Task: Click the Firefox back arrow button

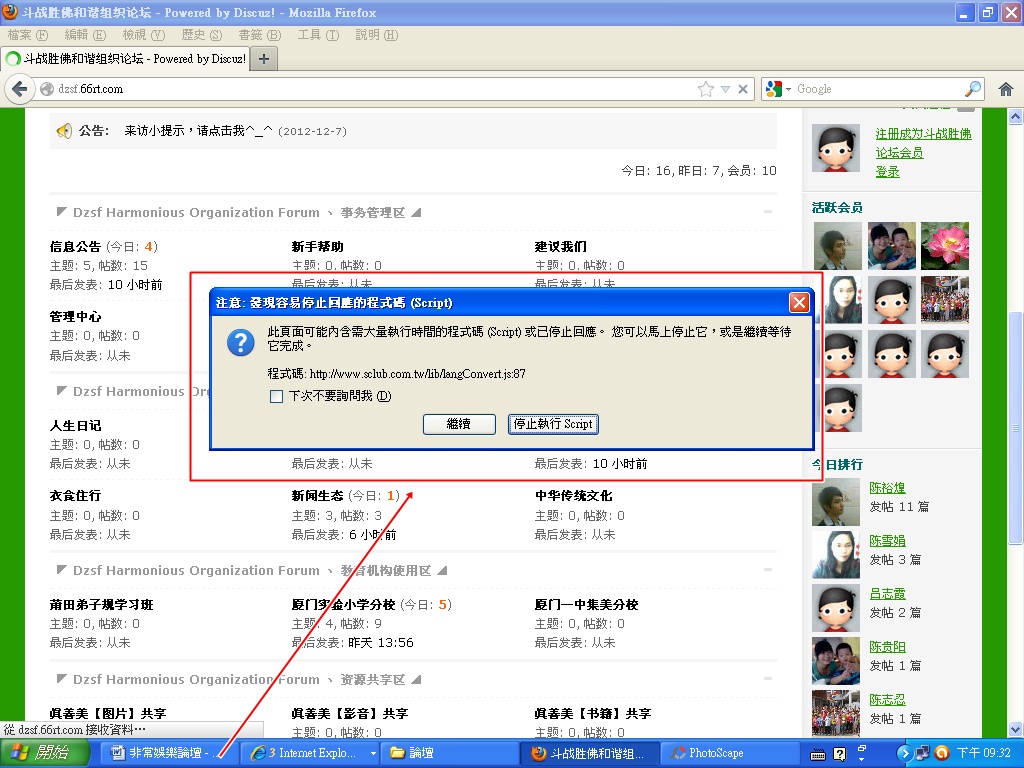Action: coord(19,89)
